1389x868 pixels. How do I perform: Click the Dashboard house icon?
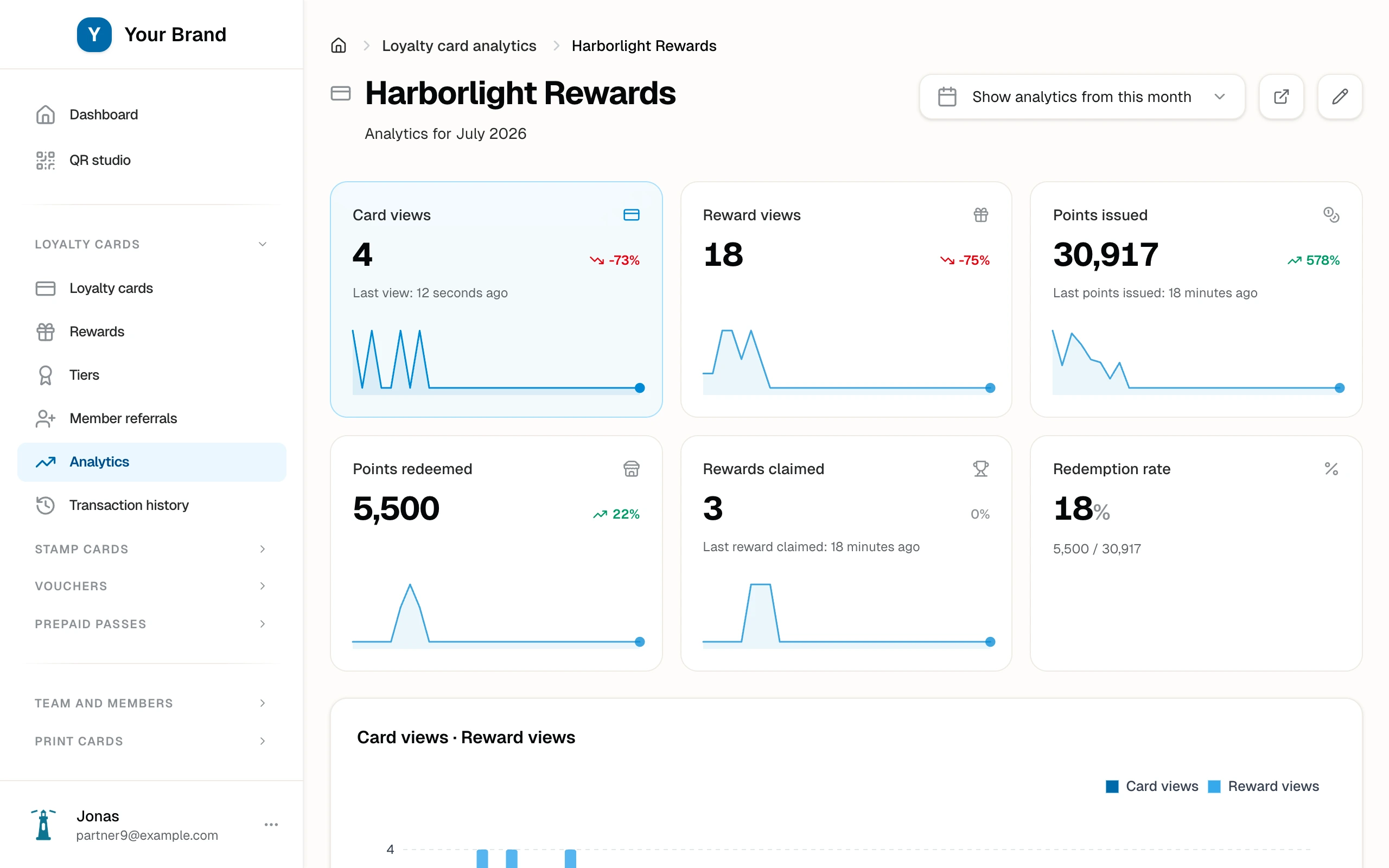(x=46, y=114)
